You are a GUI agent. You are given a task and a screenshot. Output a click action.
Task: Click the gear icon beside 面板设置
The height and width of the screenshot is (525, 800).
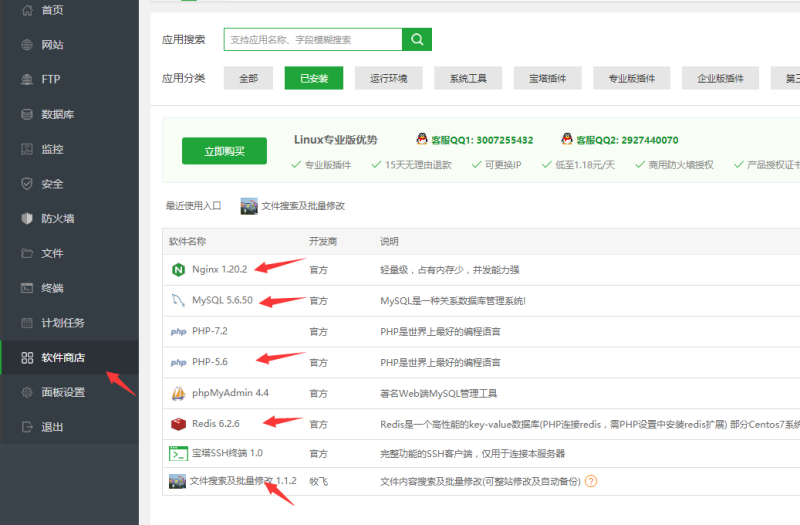coord(27,392)
